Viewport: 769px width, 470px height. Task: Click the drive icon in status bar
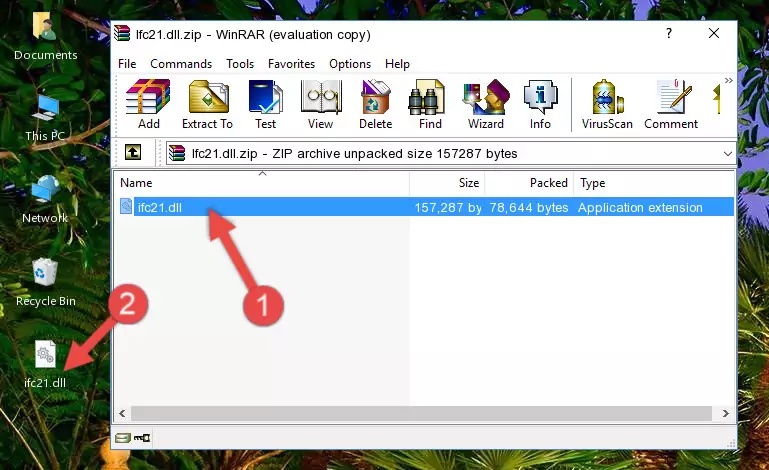coord(123,438)
